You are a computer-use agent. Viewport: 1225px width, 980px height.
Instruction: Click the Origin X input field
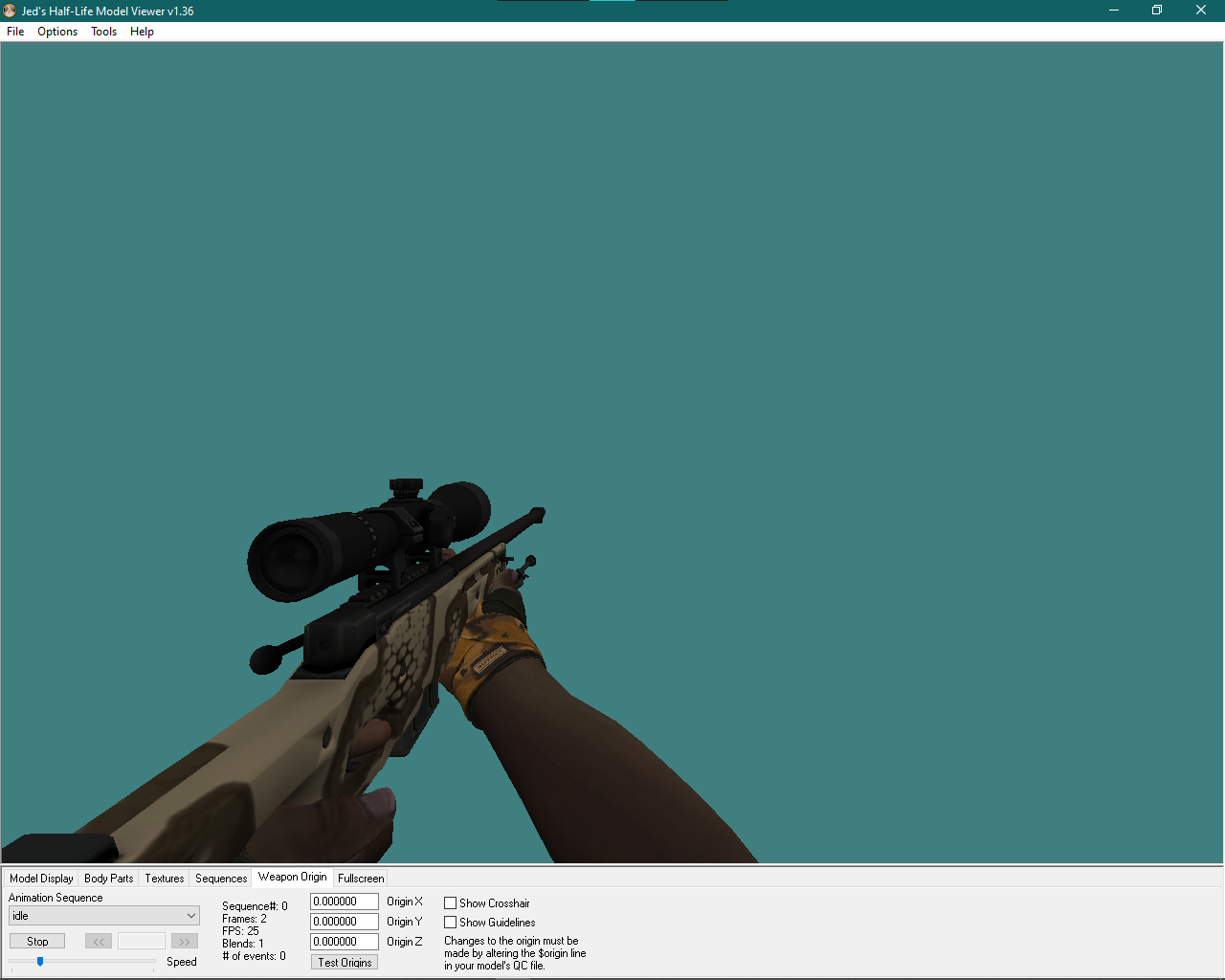pos(345,902)
